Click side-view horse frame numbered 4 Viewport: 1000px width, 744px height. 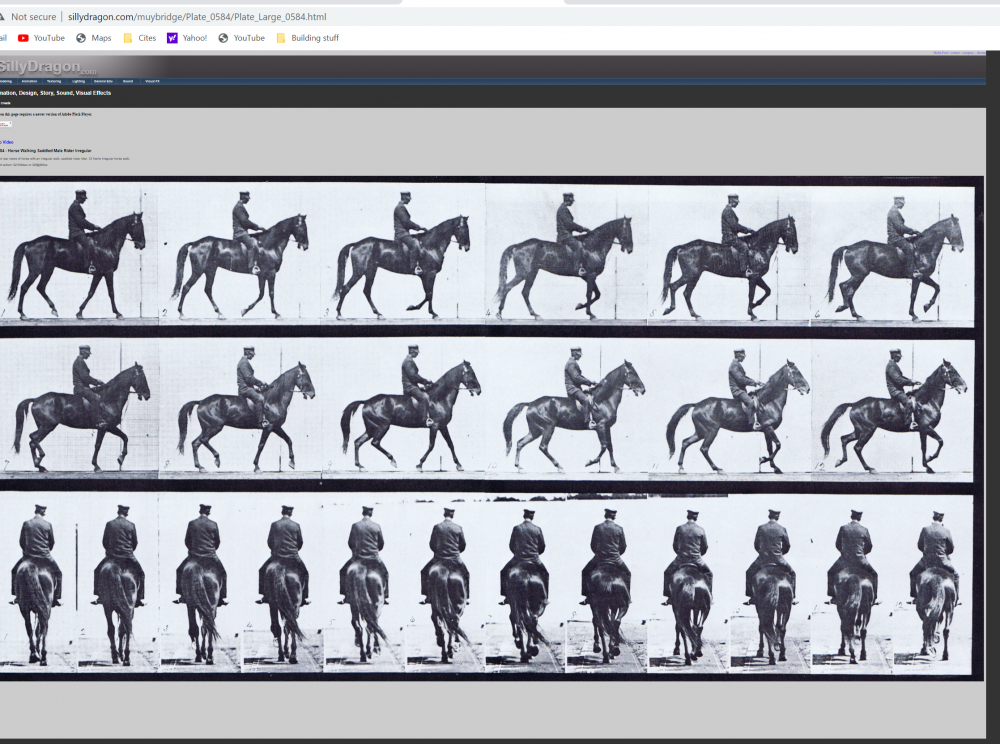tap(566, 254)
